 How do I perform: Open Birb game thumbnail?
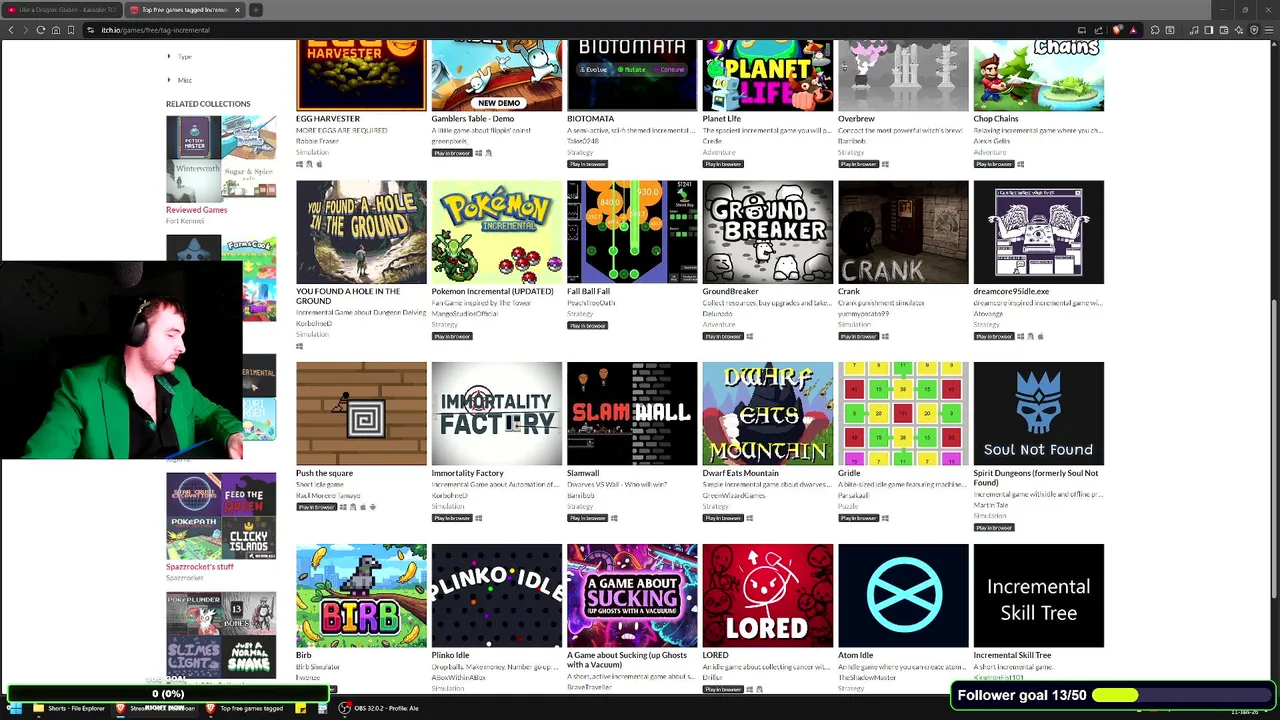click(x=361, y=596)
